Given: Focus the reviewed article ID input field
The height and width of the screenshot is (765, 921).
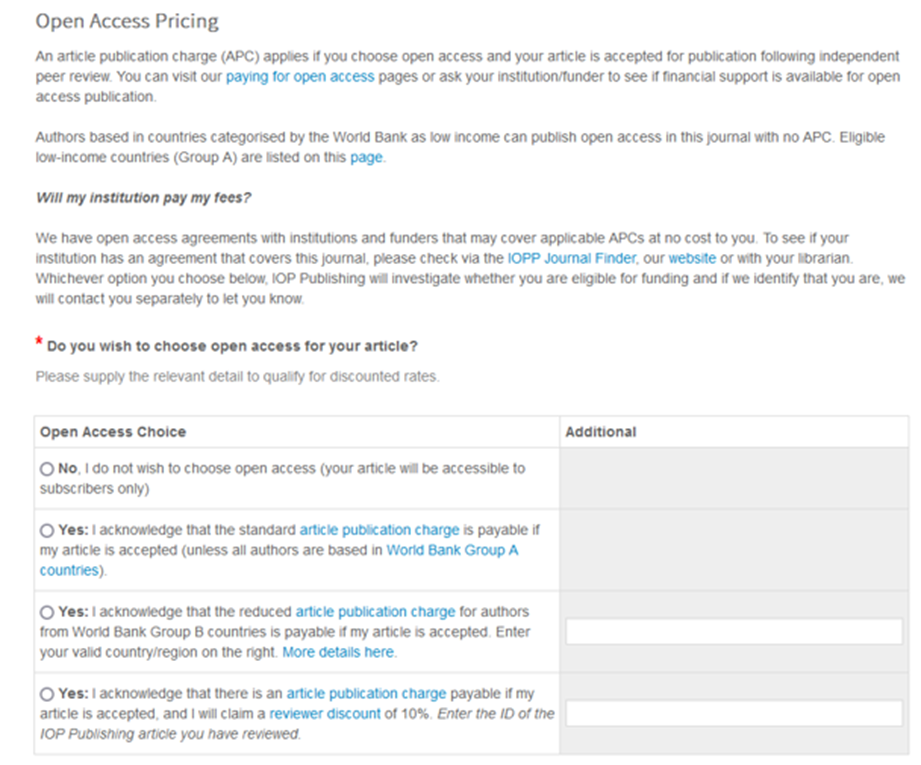Looking at the screenshot, I should (x=734, y=713).
